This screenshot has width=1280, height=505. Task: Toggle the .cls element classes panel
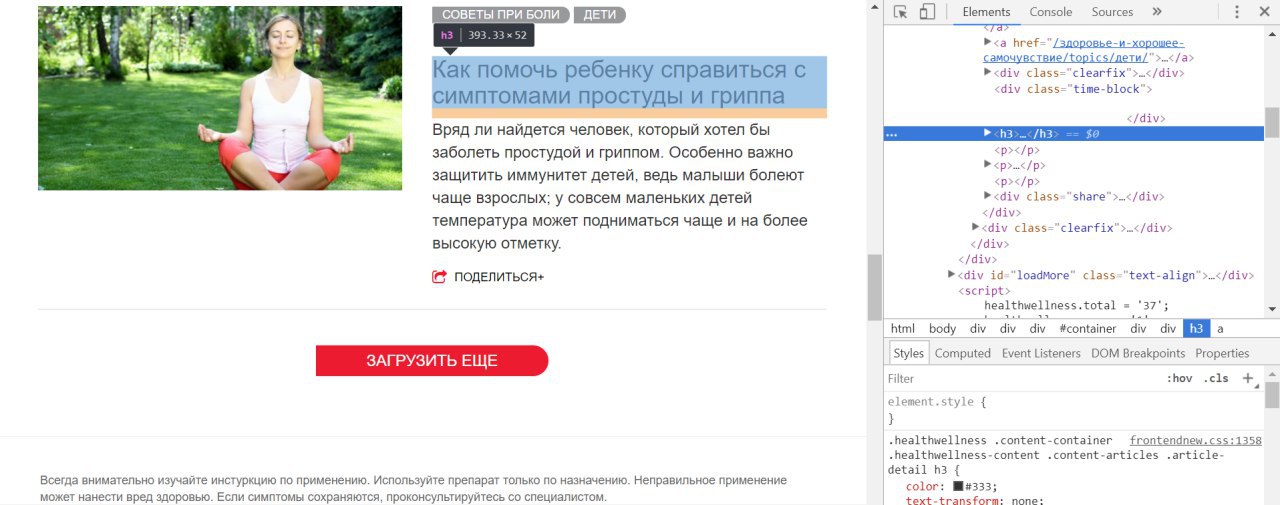(1216, 379)
